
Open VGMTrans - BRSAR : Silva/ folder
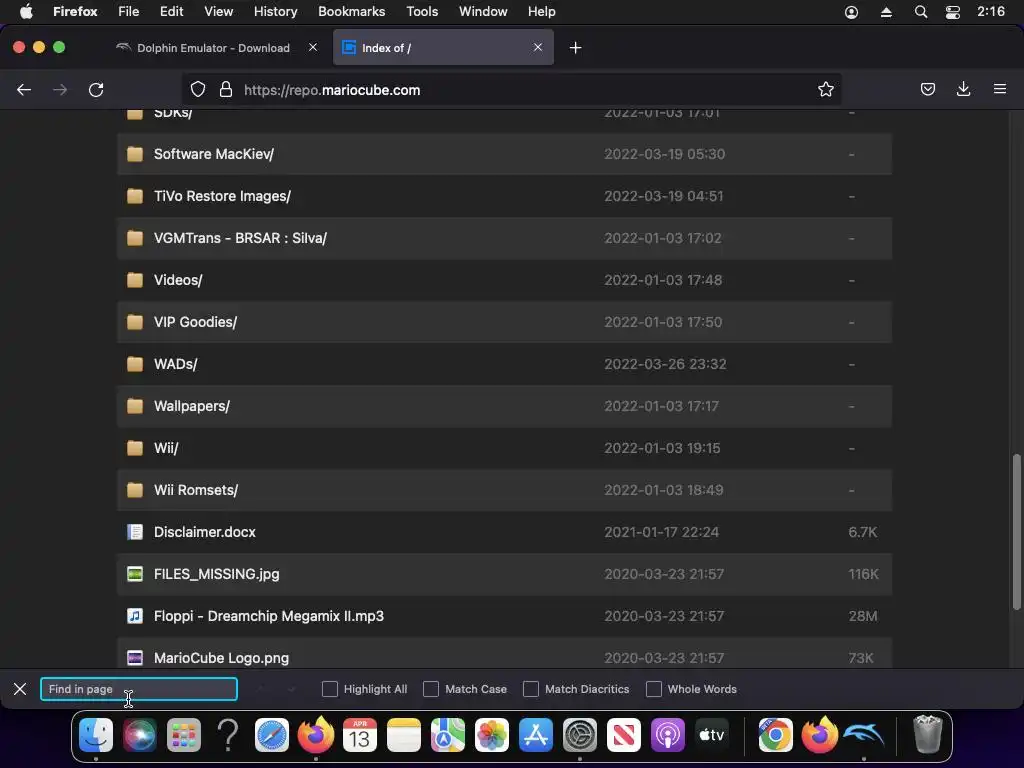pos(240,238)
